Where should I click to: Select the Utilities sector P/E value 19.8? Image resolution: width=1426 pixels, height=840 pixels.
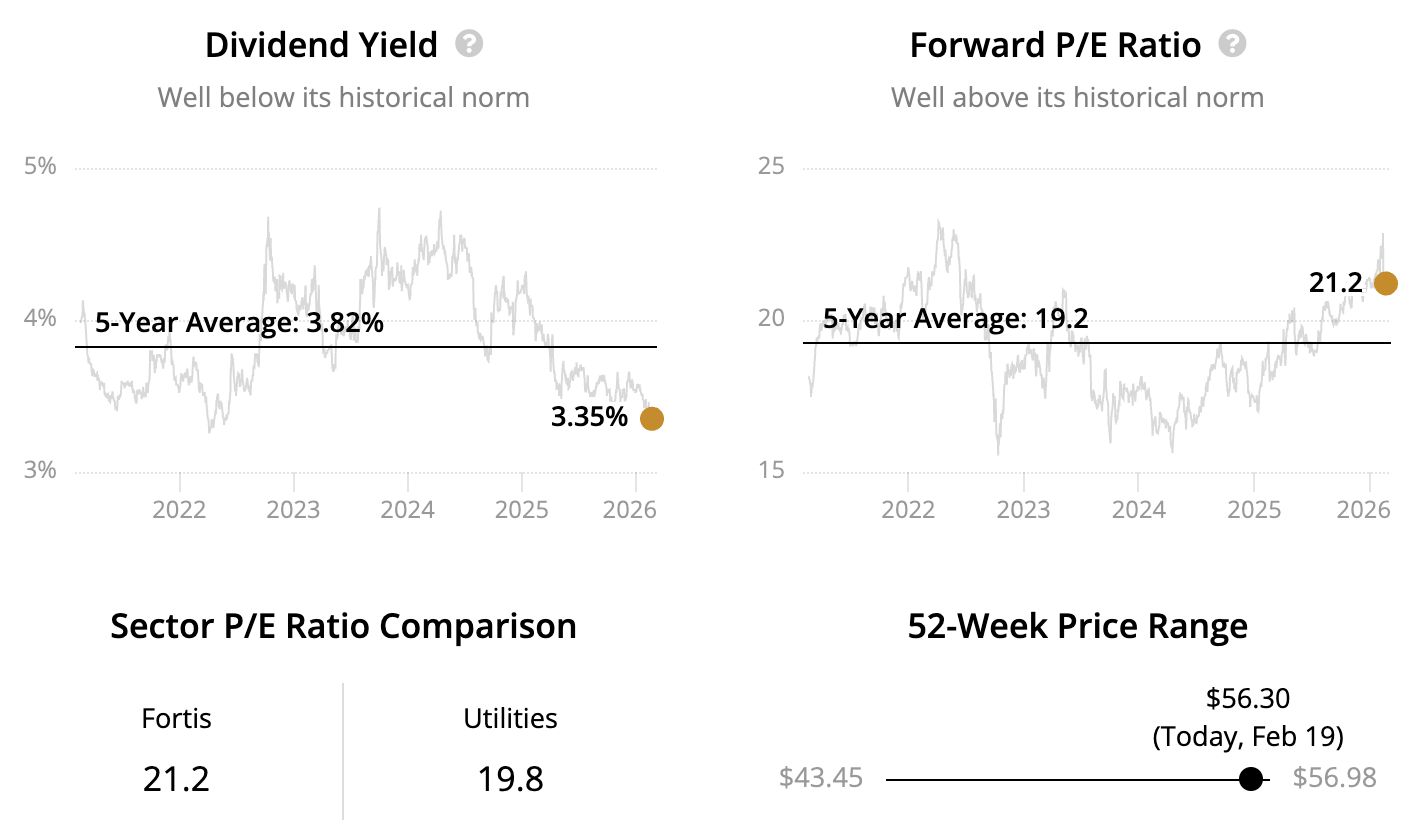pyautogui.click(x=510, y=778)
